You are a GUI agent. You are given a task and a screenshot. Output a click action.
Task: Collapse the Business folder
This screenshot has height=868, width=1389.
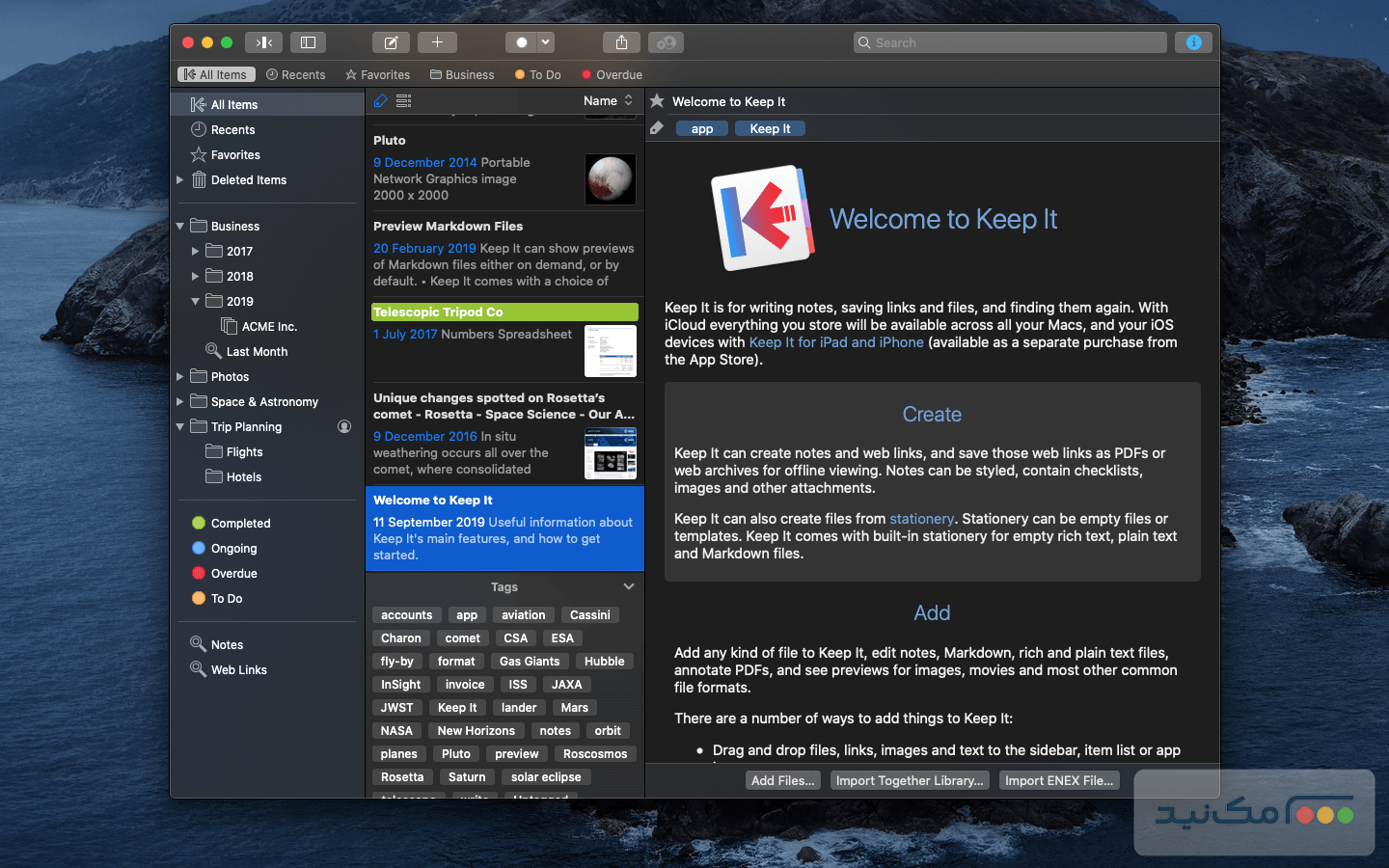[x=180, y=227]
